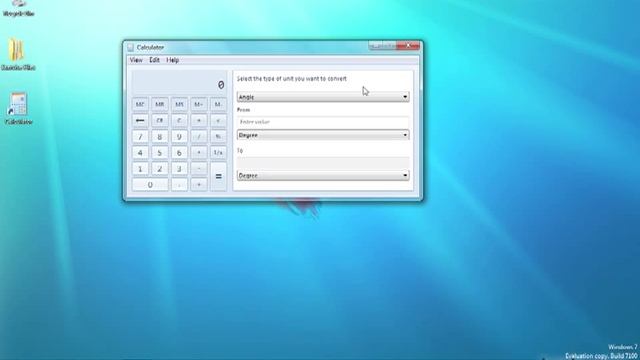
Task: Click the C clear key
Action: [x=179, y=120]
